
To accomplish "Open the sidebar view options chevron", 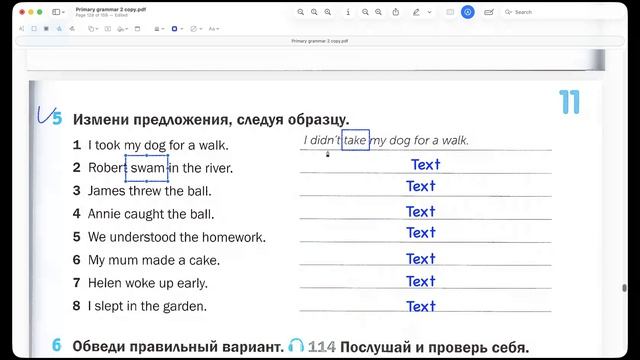I will (63, 12).
